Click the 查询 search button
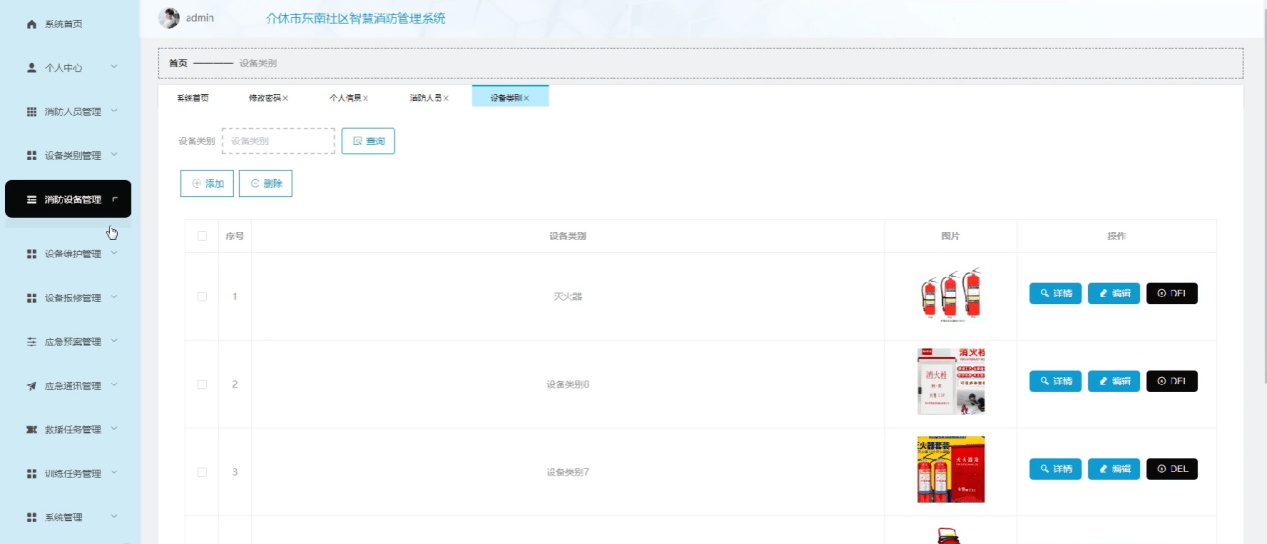 point(368,141)
